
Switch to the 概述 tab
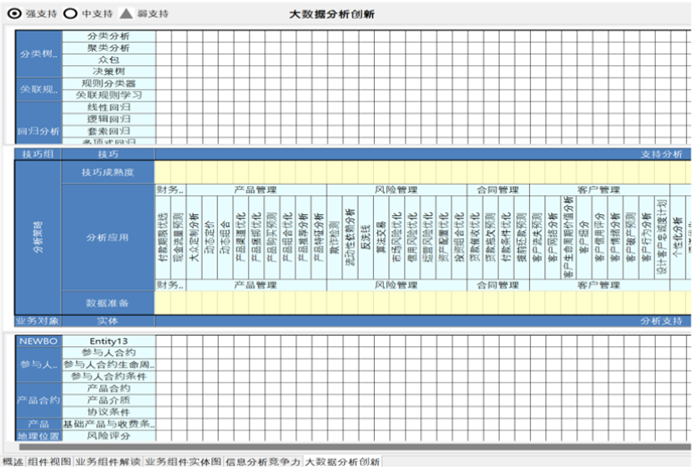click(13, 462)
